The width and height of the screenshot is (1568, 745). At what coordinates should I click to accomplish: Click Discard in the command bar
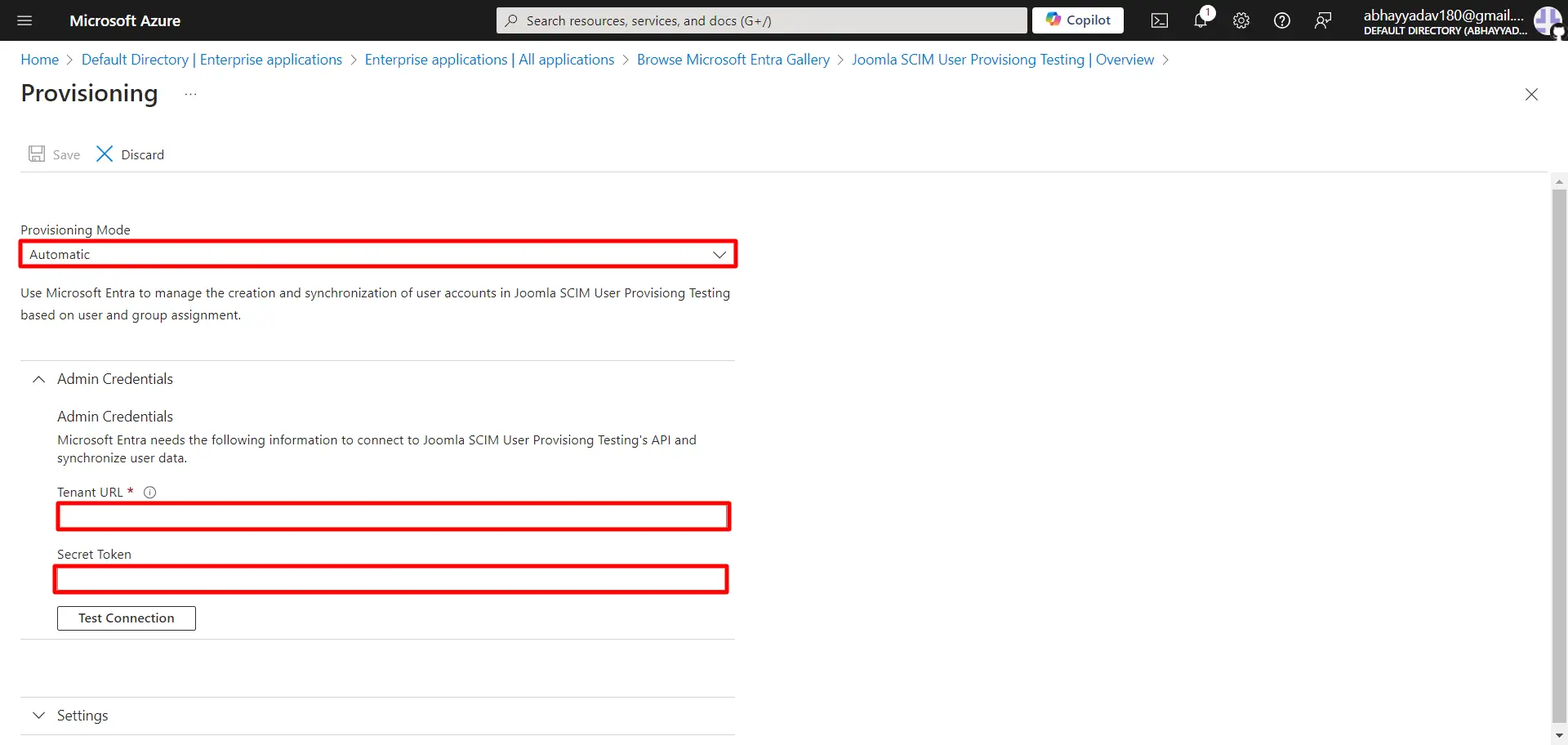click(130, 154)
